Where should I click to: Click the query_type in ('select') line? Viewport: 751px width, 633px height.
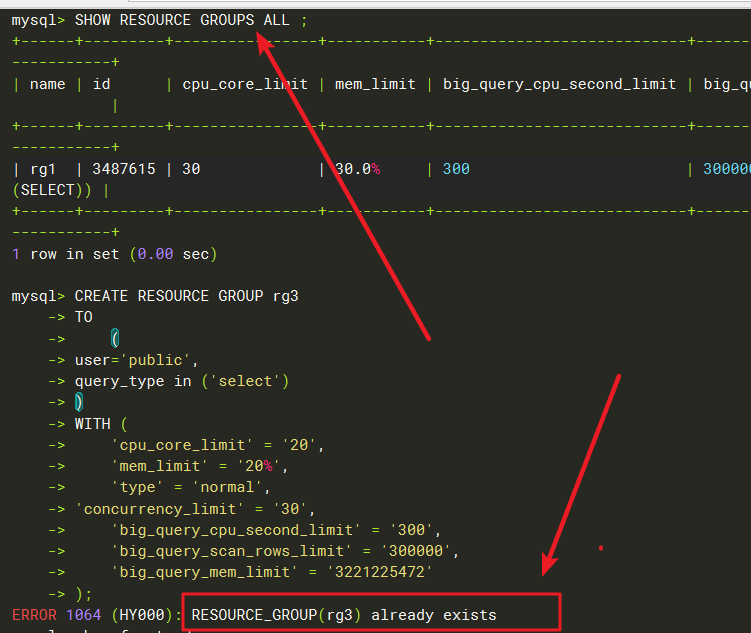click(181, 381)
